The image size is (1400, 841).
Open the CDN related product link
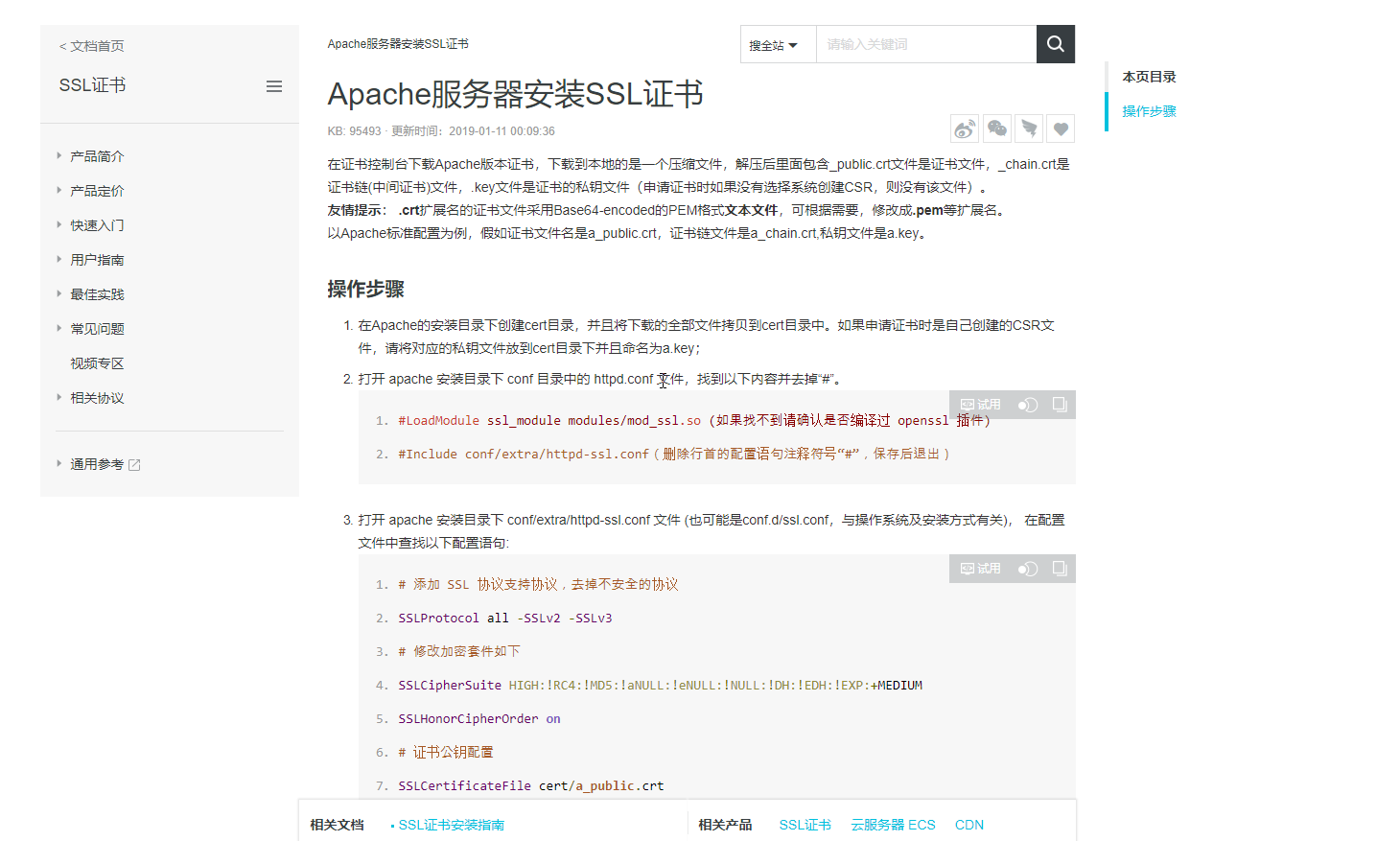969,825
